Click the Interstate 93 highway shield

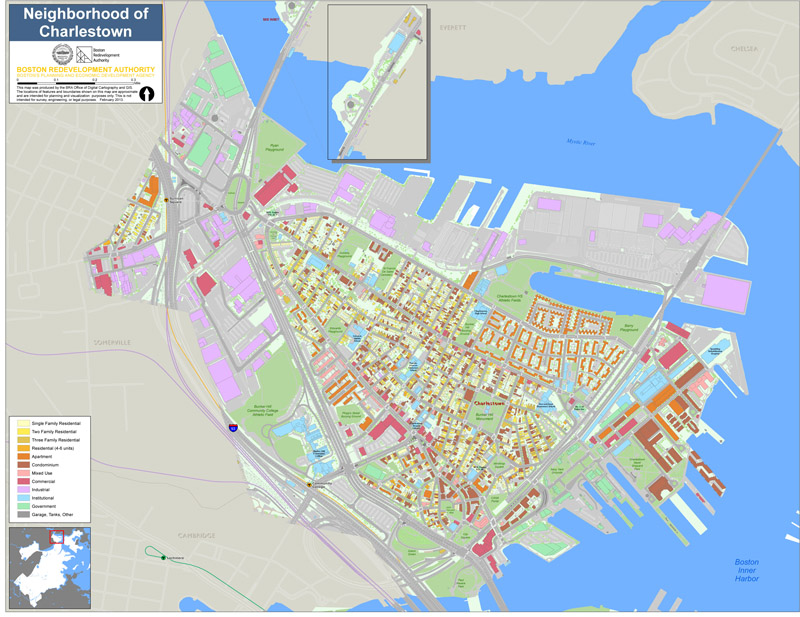[x=232, y=427]
